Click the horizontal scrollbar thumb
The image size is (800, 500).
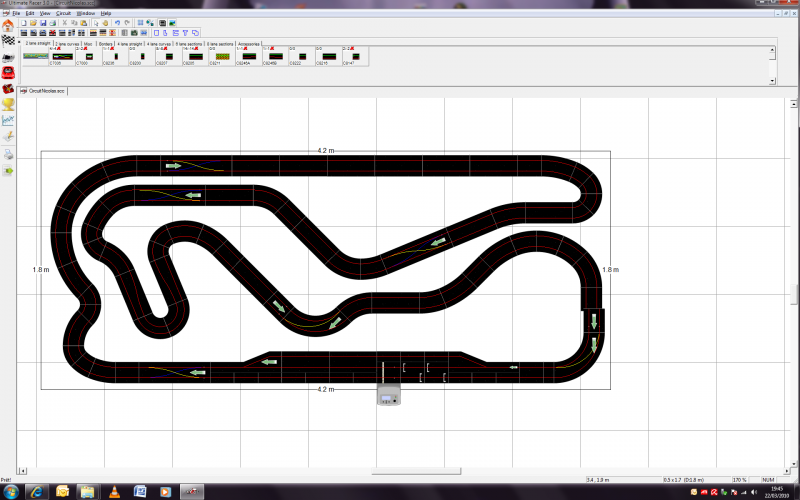(400, 471)
